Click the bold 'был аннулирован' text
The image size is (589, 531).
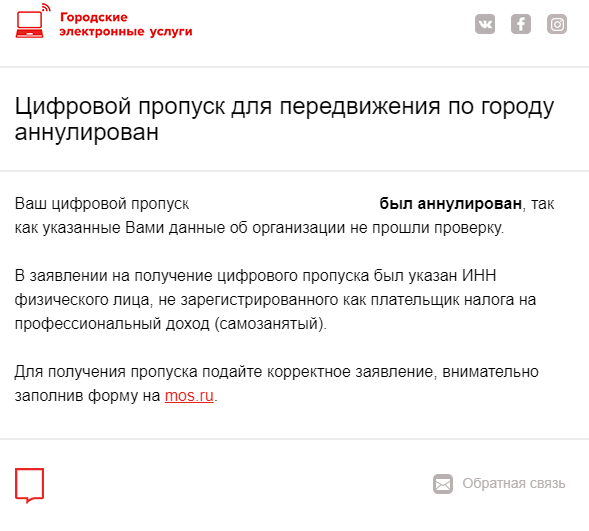tap(450, 204)
